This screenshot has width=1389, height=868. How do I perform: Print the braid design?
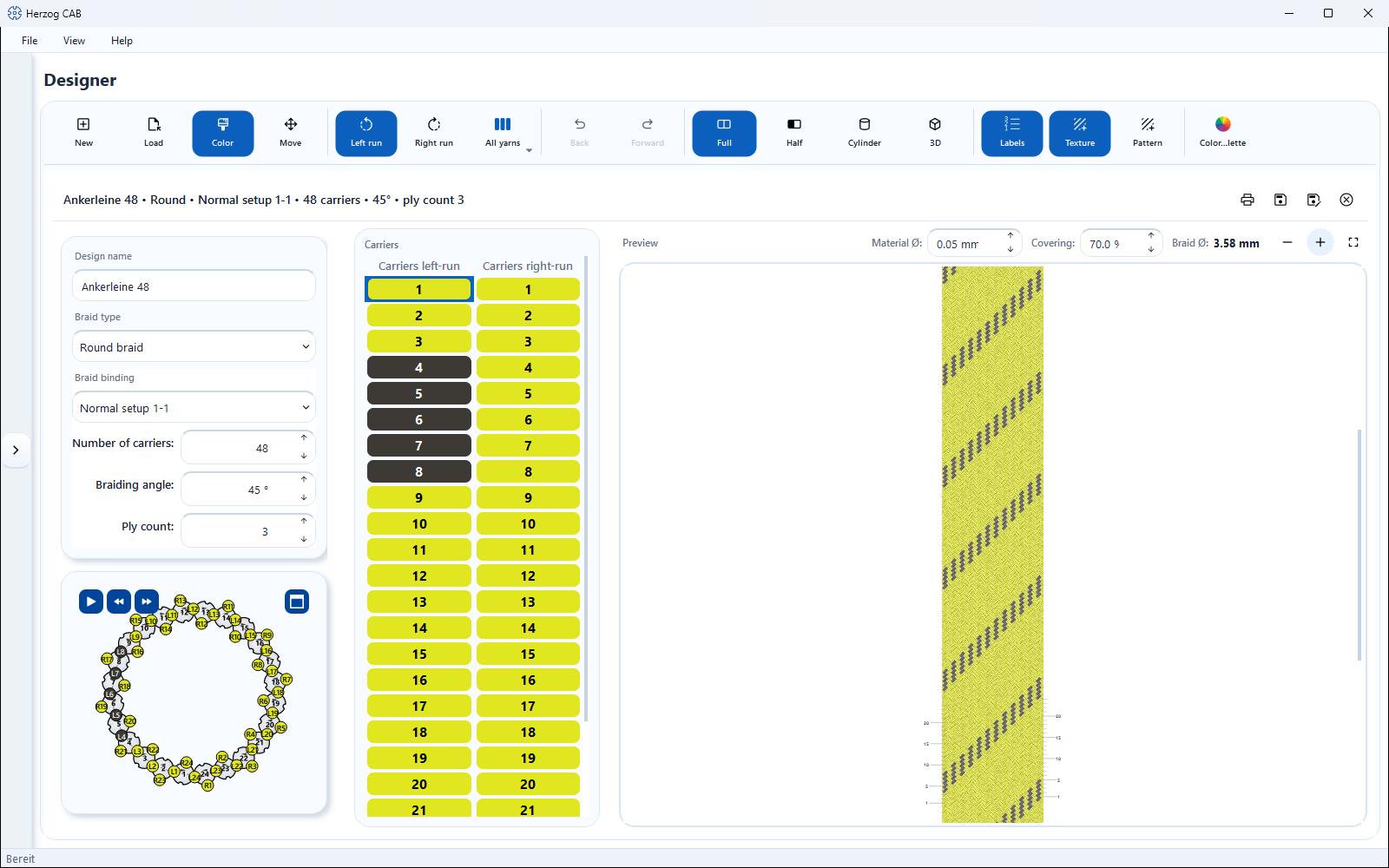[1247, 200]
